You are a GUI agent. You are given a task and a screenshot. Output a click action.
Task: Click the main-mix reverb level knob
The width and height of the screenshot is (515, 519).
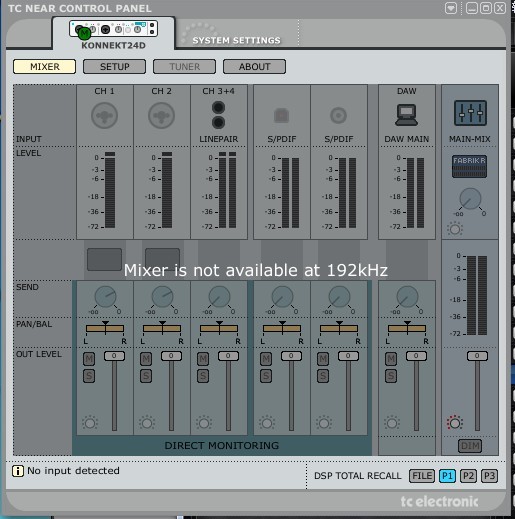(470, 199)
